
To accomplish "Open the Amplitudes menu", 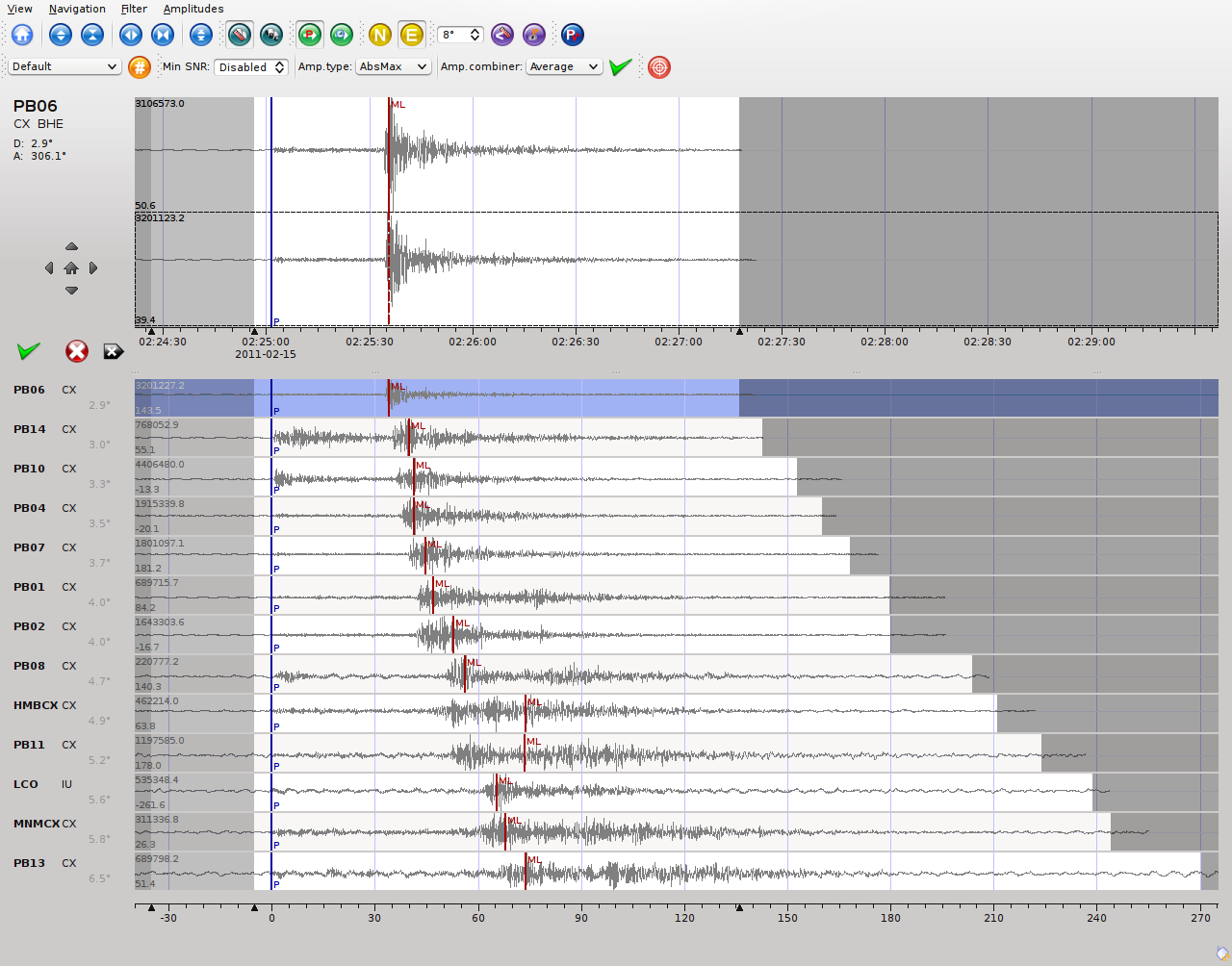I will tap(193, 9).
